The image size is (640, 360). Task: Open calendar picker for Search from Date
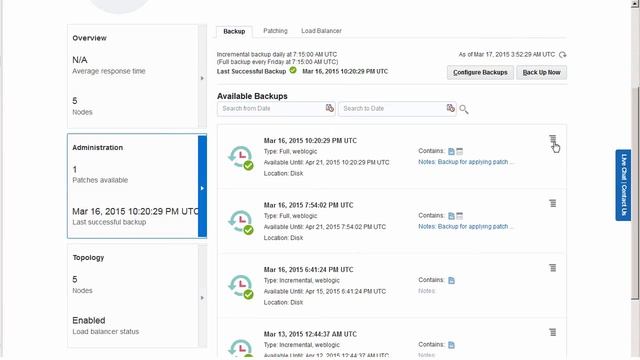point(329,108)
